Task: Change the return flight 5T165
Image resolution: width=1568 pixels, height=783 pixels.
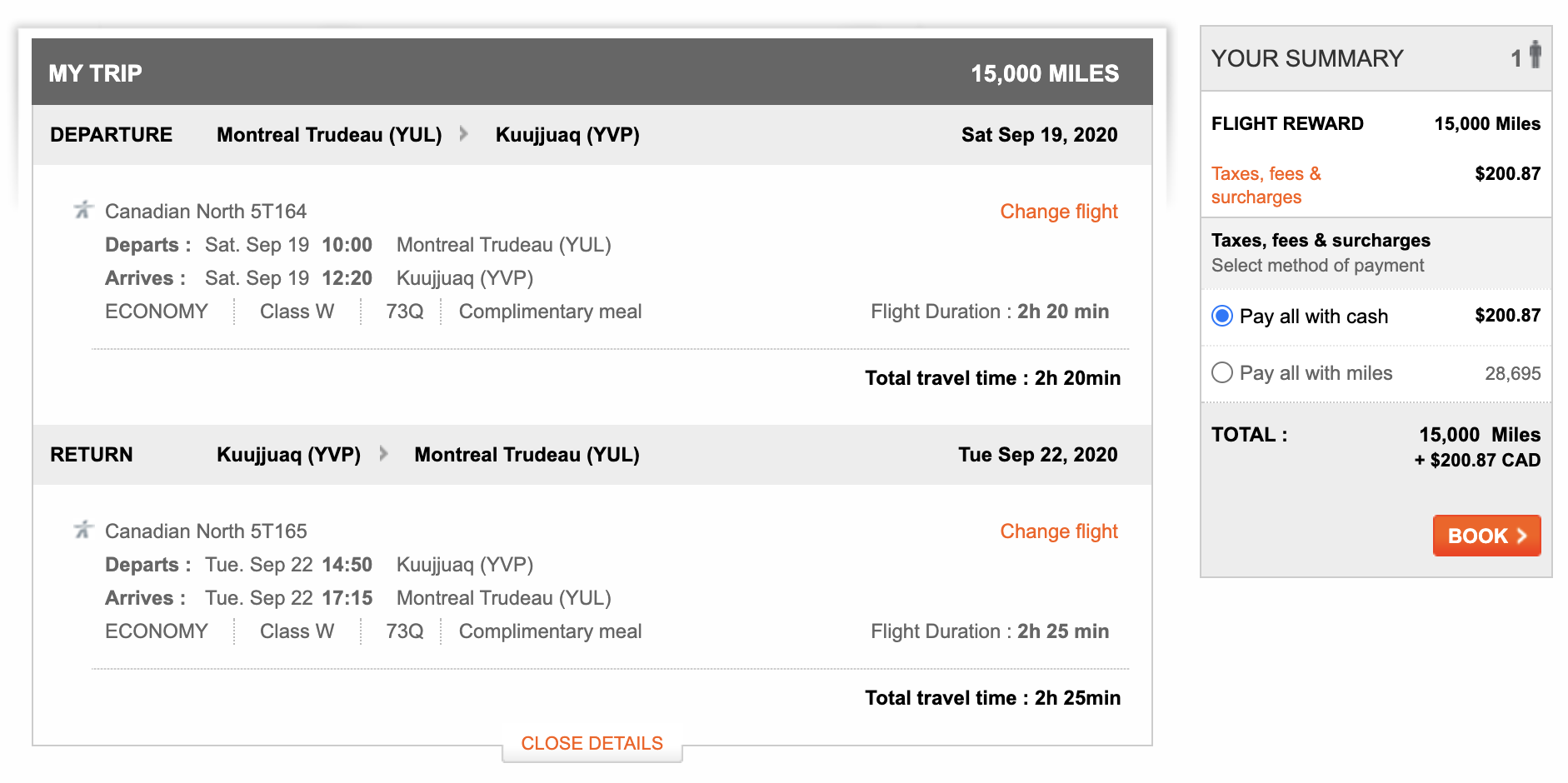Action: 1058,531
